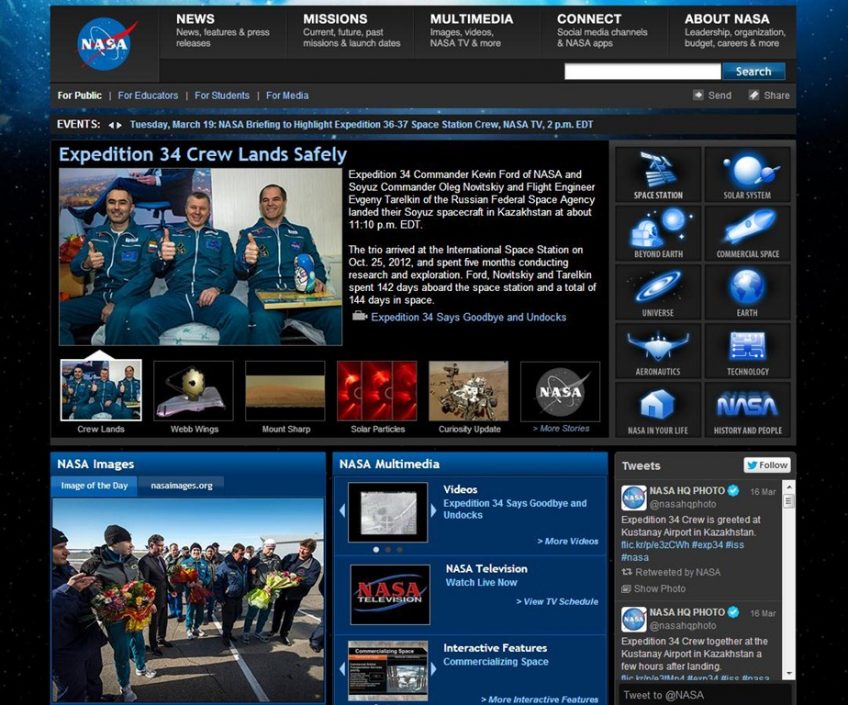The image size is (848, 705).
Task: Click the NASA logo in header
Action: pos(106,44)
